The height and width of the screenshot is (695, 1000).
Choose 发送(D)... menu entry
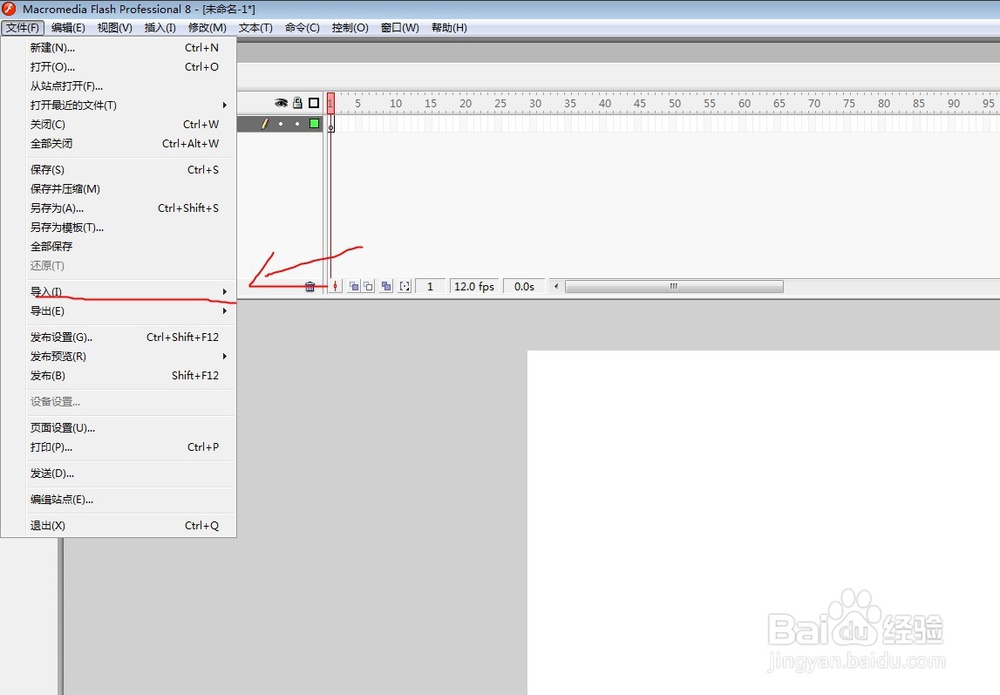[119, 473]
